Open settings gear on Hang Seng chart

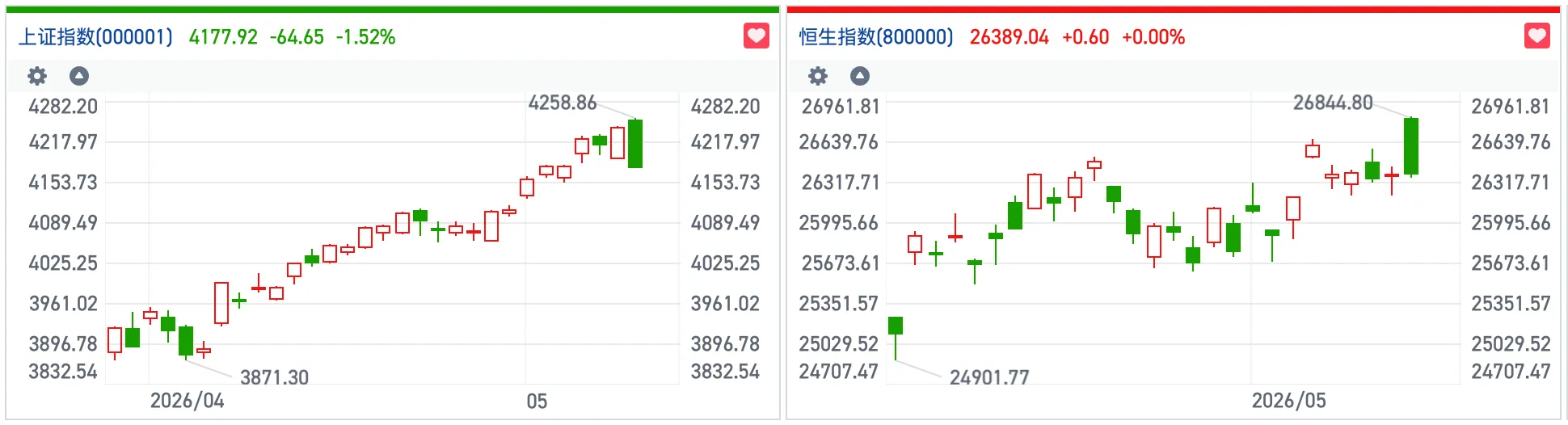click(x=818, y=76)
